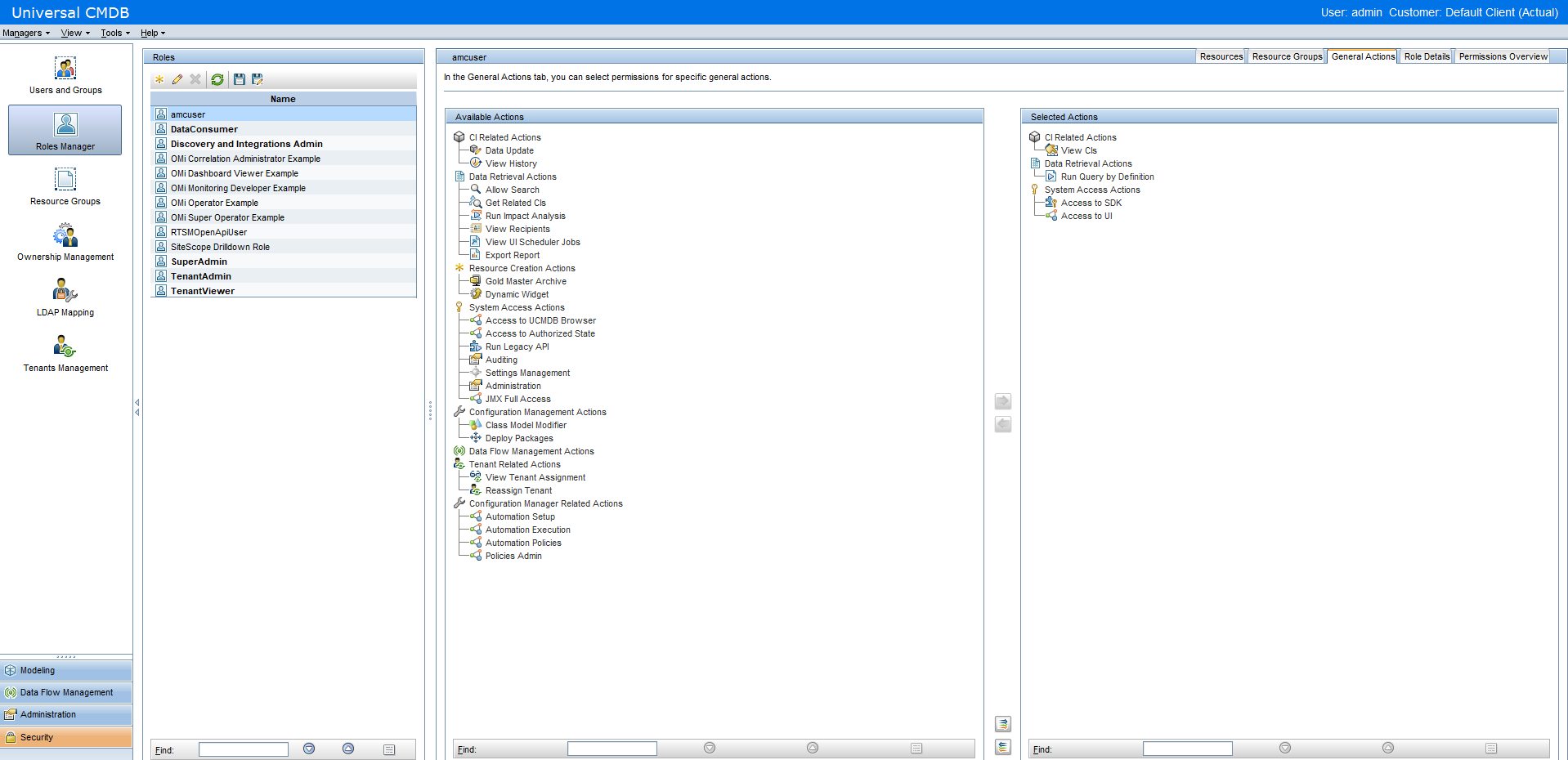Open Users and Groups module

click(65, 75)
